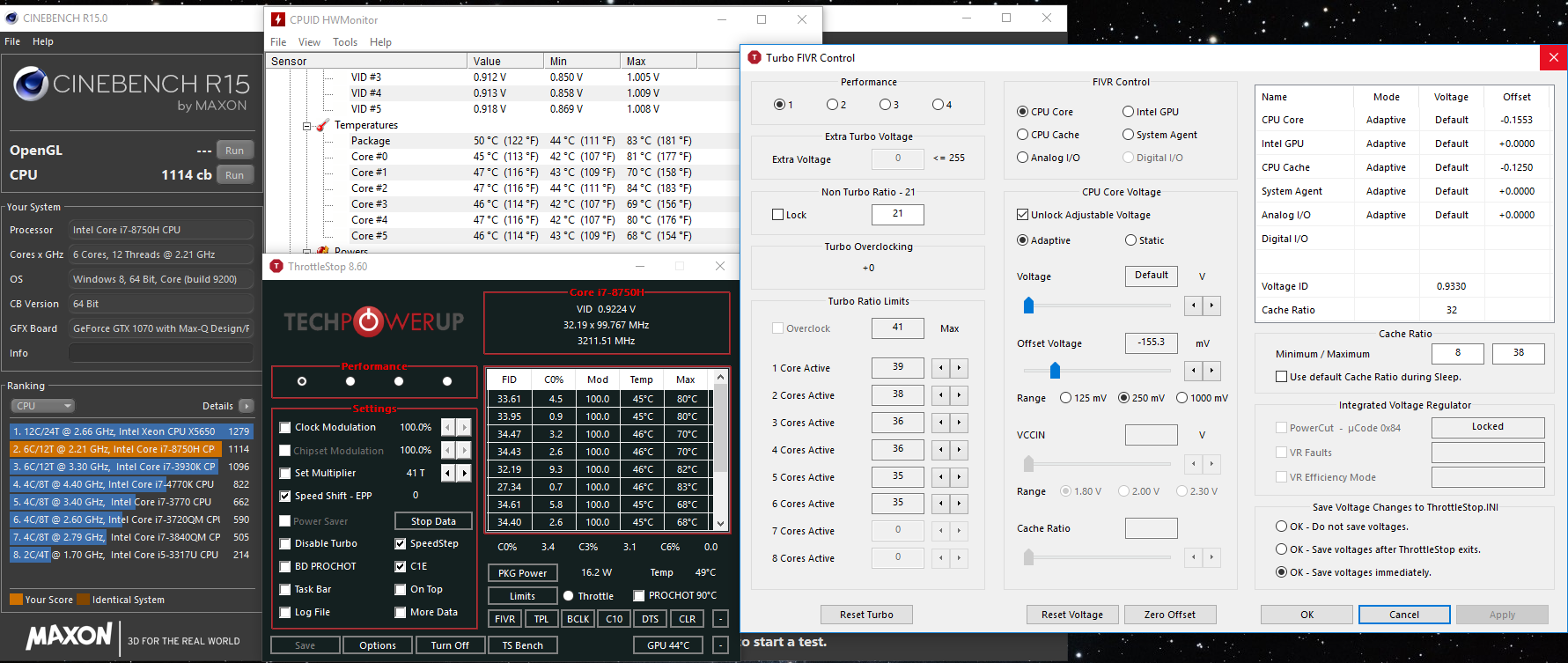Click the scroll-down arrow in ThrottleStop core table
Screen dimensions: 1568x663
click(x=721, y=523)
